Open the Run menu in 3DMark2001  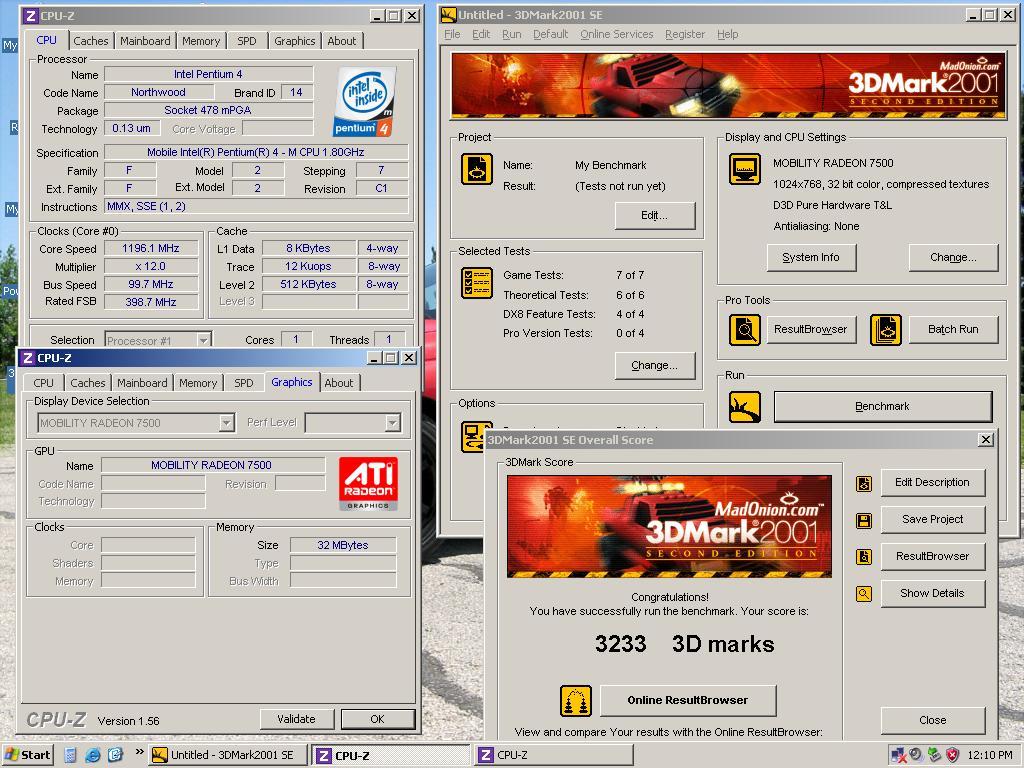click(x=511, y=34)
